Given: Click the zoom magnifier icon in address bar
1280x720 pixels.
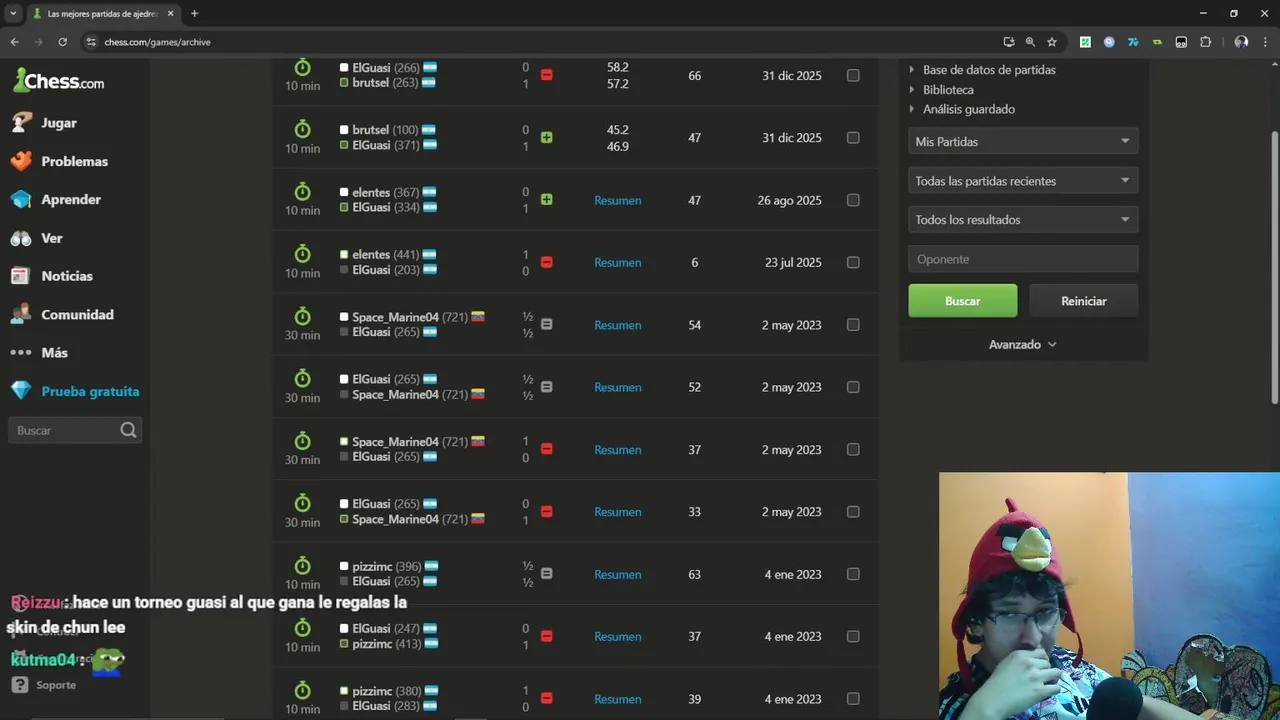Looking at the screenshot, I should [1030, 42].
